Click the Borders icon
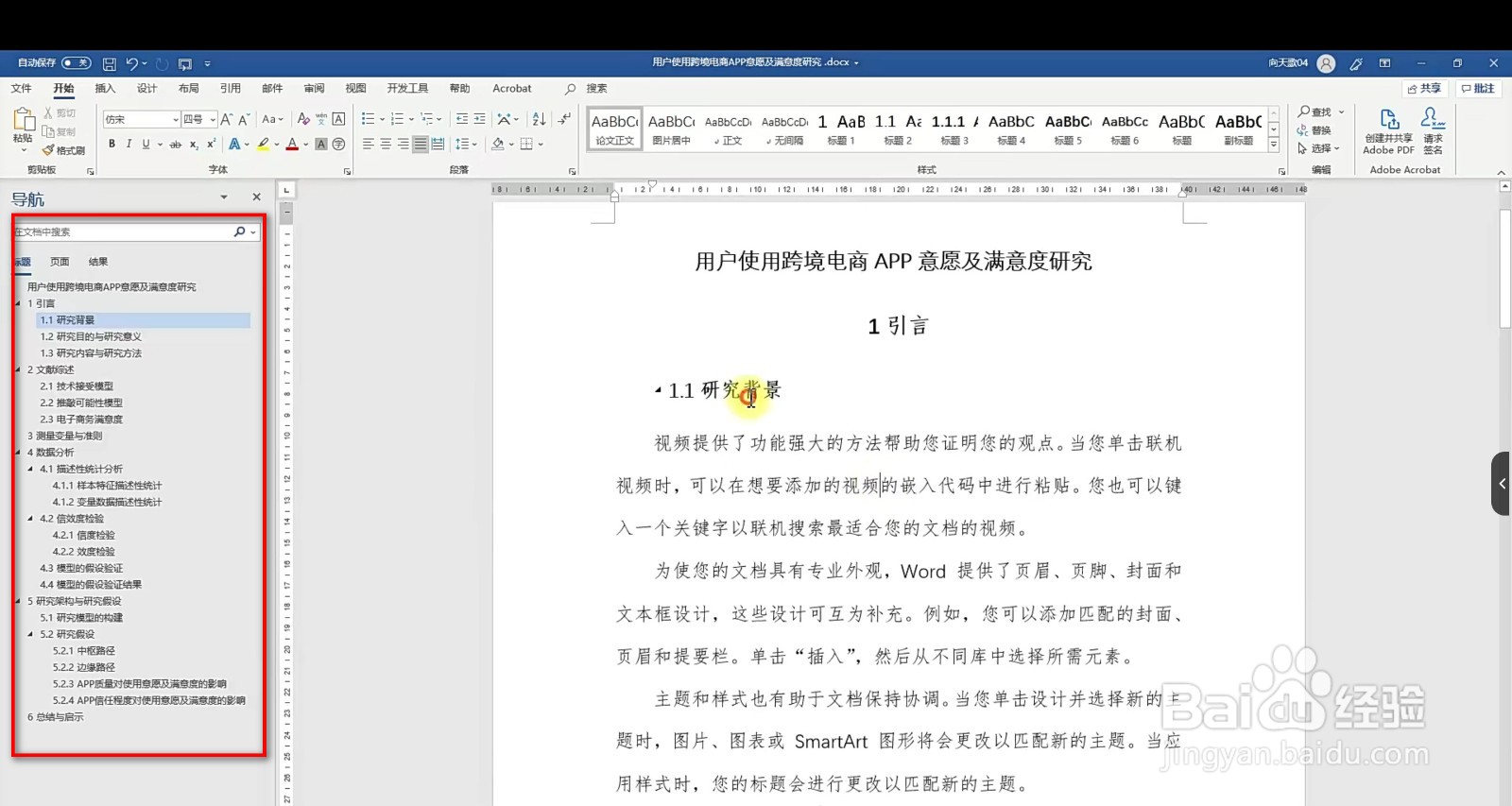 coord(526,144)
